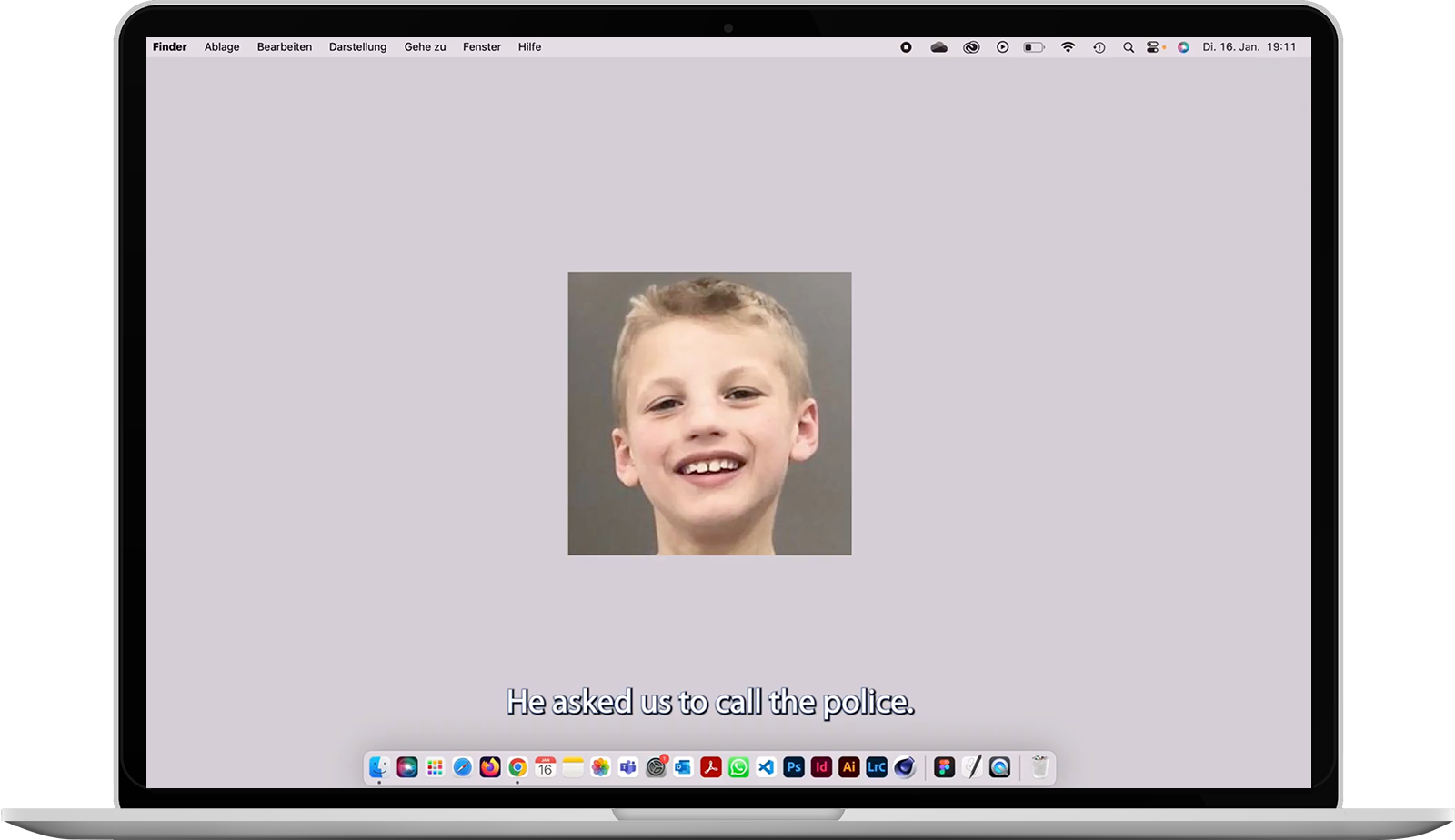Open System Settings with notification badge
1455x840 pixels.
tap(656, 767)
